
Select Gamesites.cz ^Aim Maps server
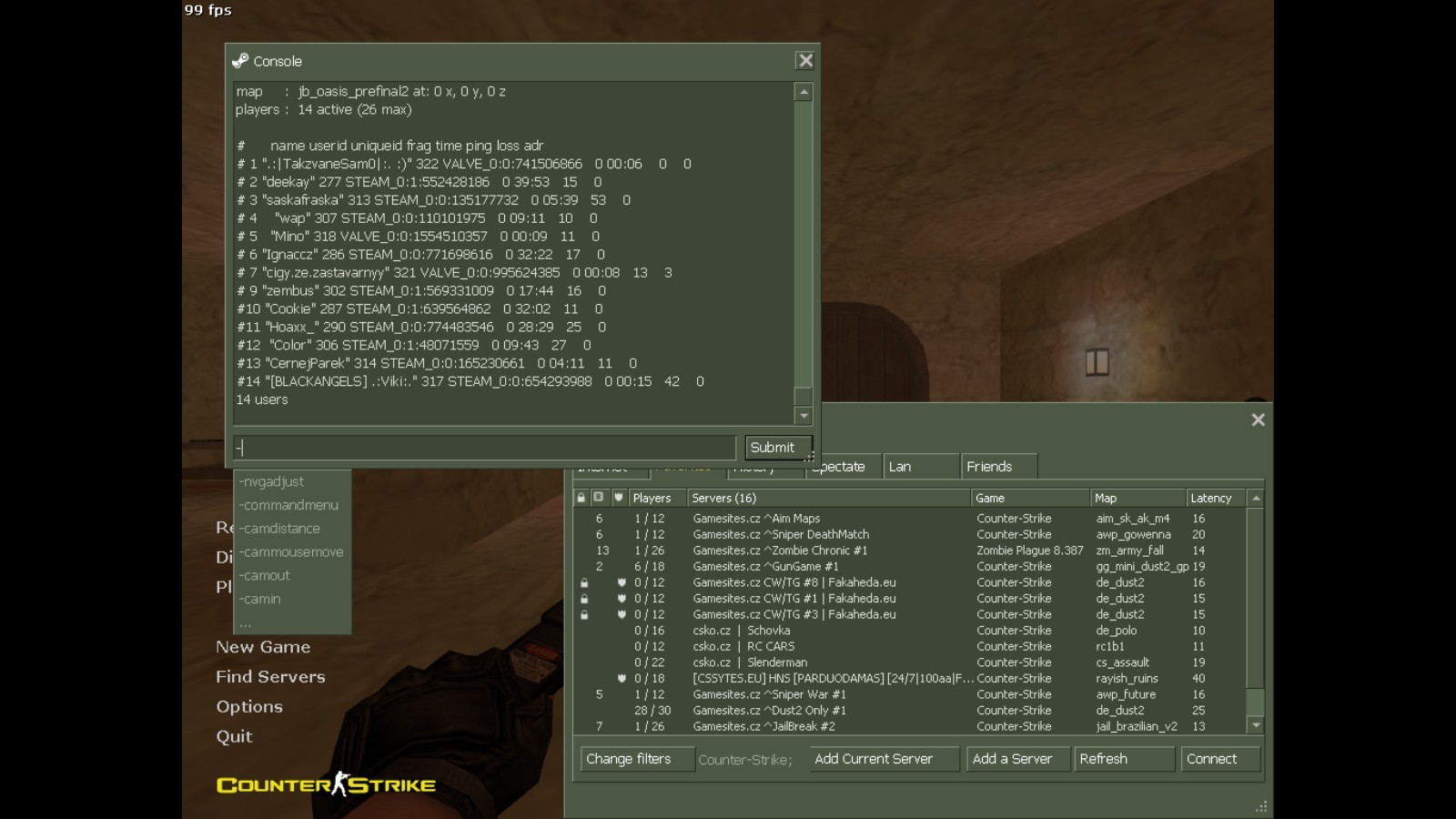point(910,519)
